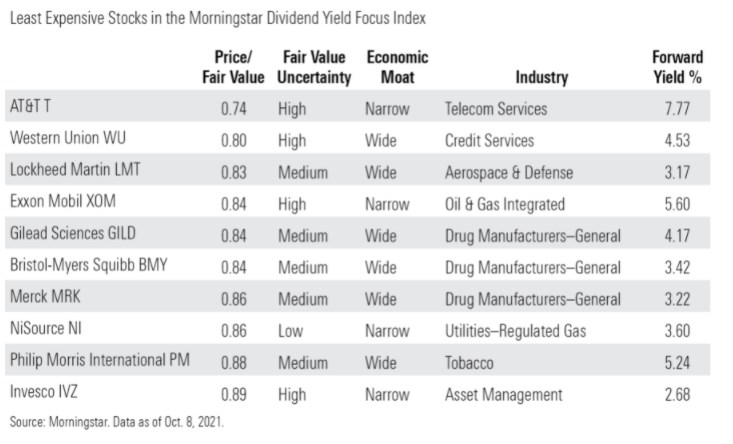Click the Merck MRK stock name
The image size is (733, 444).
click(x=47, y=299)
